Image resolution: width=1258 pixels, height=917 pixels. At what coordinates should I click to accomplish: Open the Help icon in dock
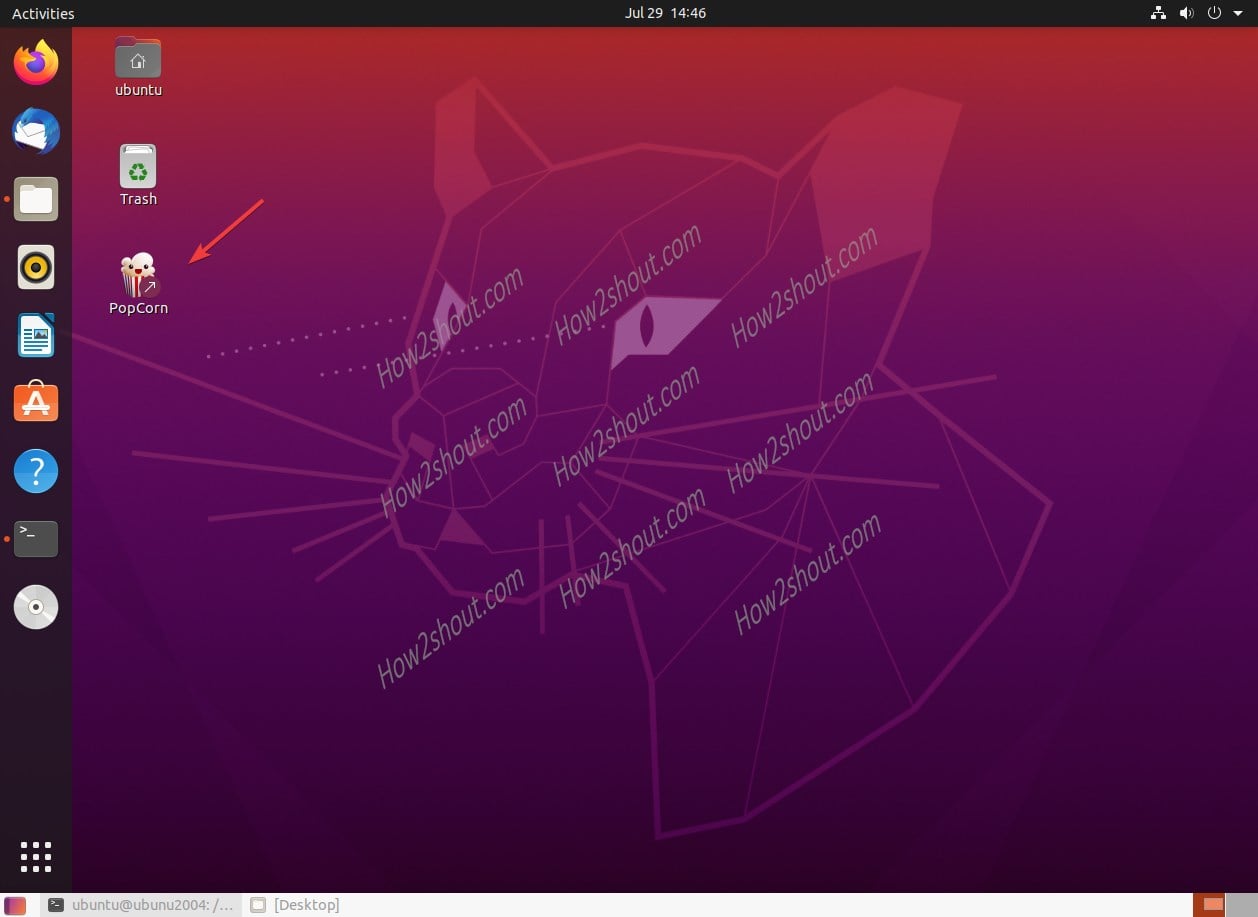pos(36,470)
